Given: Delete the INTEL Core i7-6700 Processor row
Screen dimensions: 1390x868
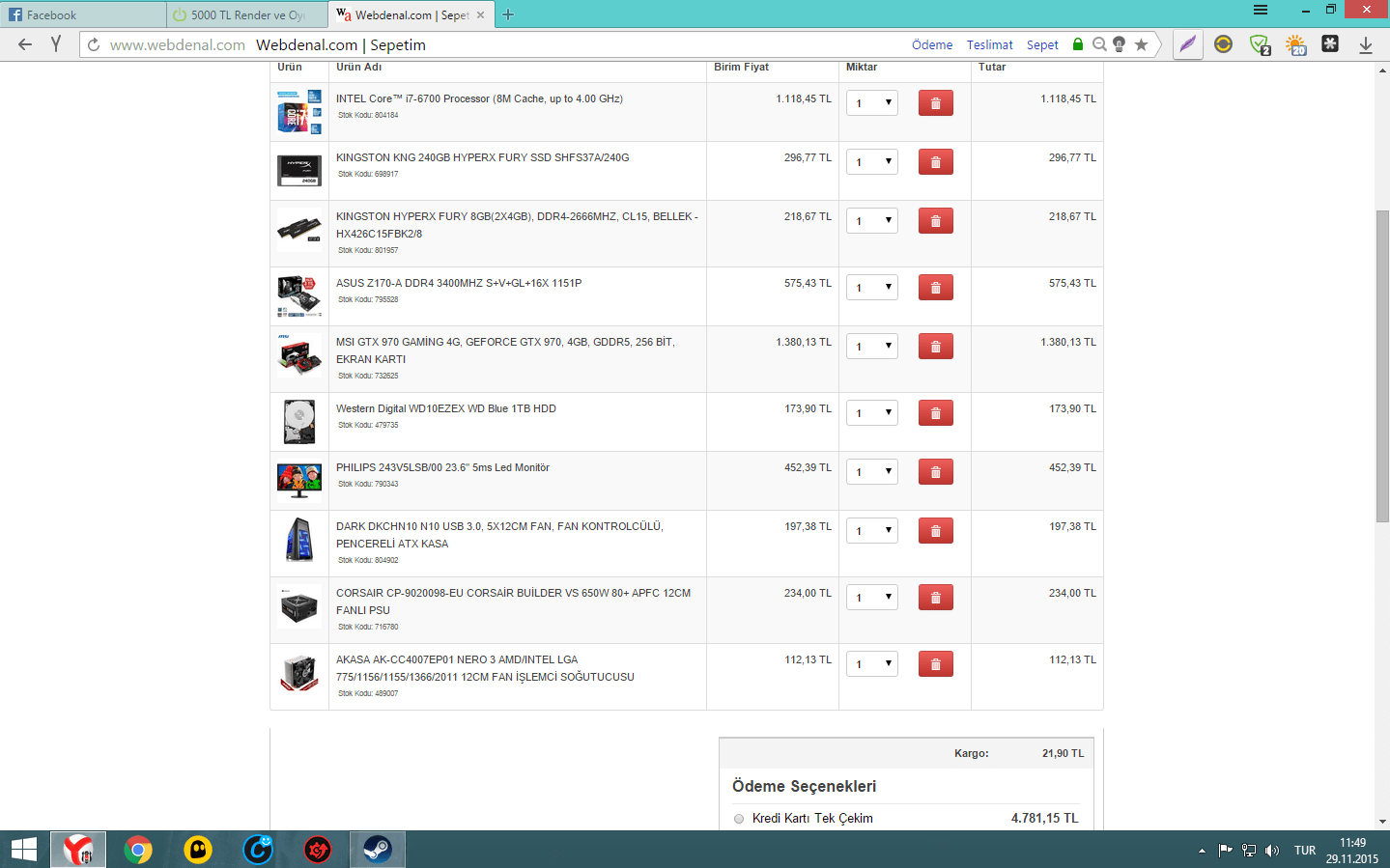Looking at the screenshot, I should coord(935,103).
